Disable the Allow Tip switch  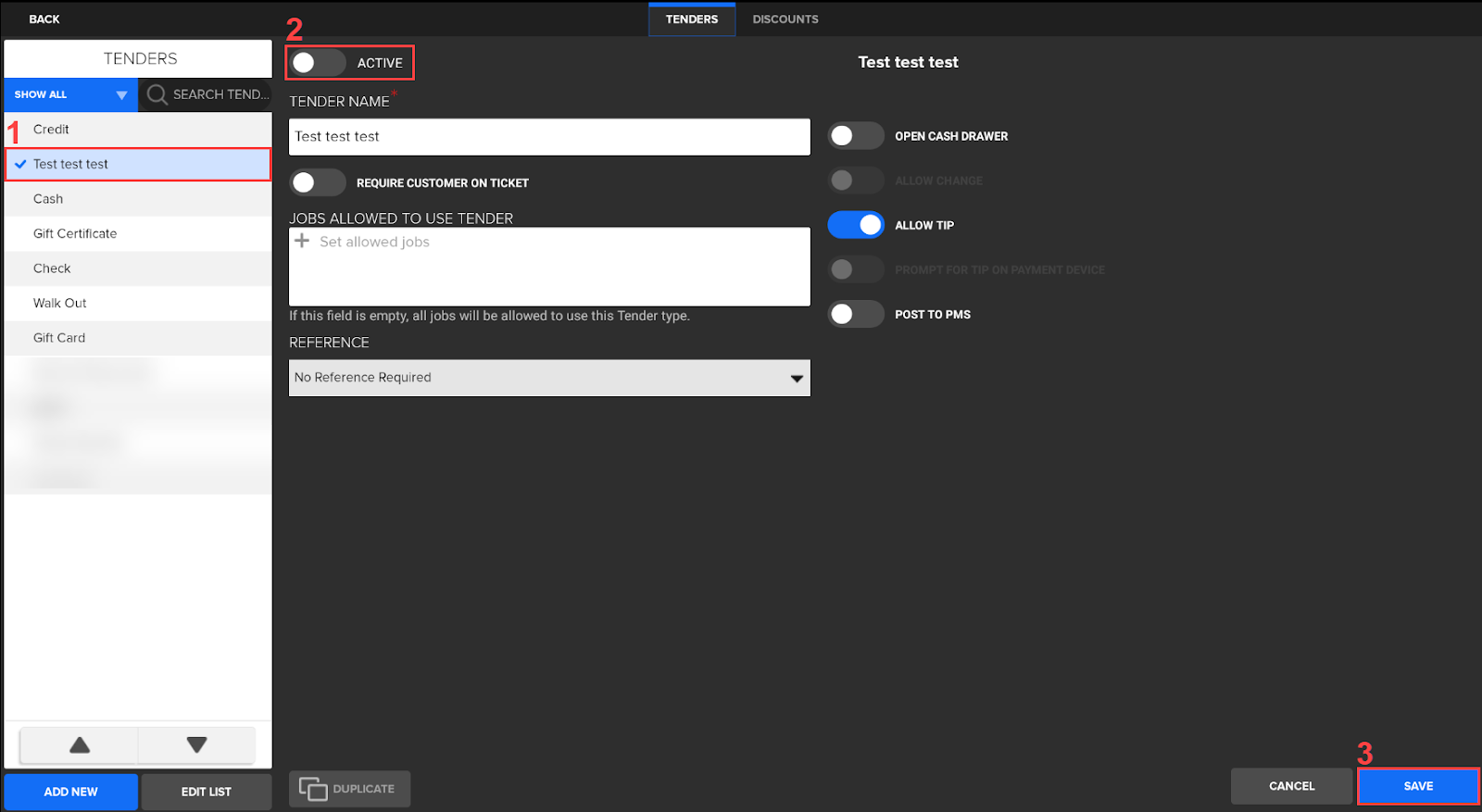click(x=855, y=225)
